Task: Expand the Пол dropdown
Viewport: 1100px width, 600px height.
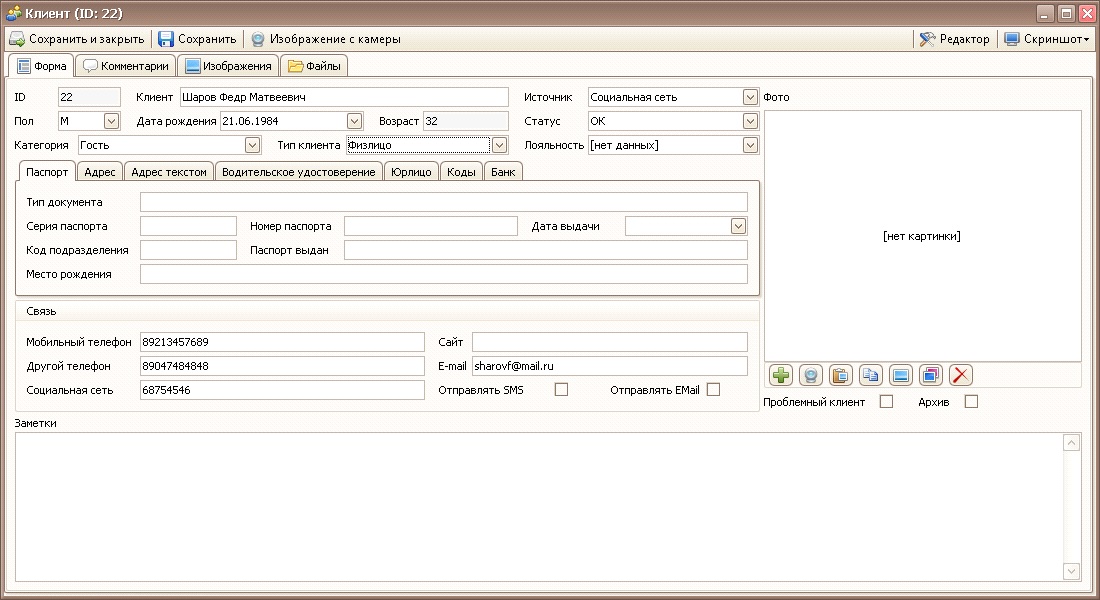Action: coord(112,121)
